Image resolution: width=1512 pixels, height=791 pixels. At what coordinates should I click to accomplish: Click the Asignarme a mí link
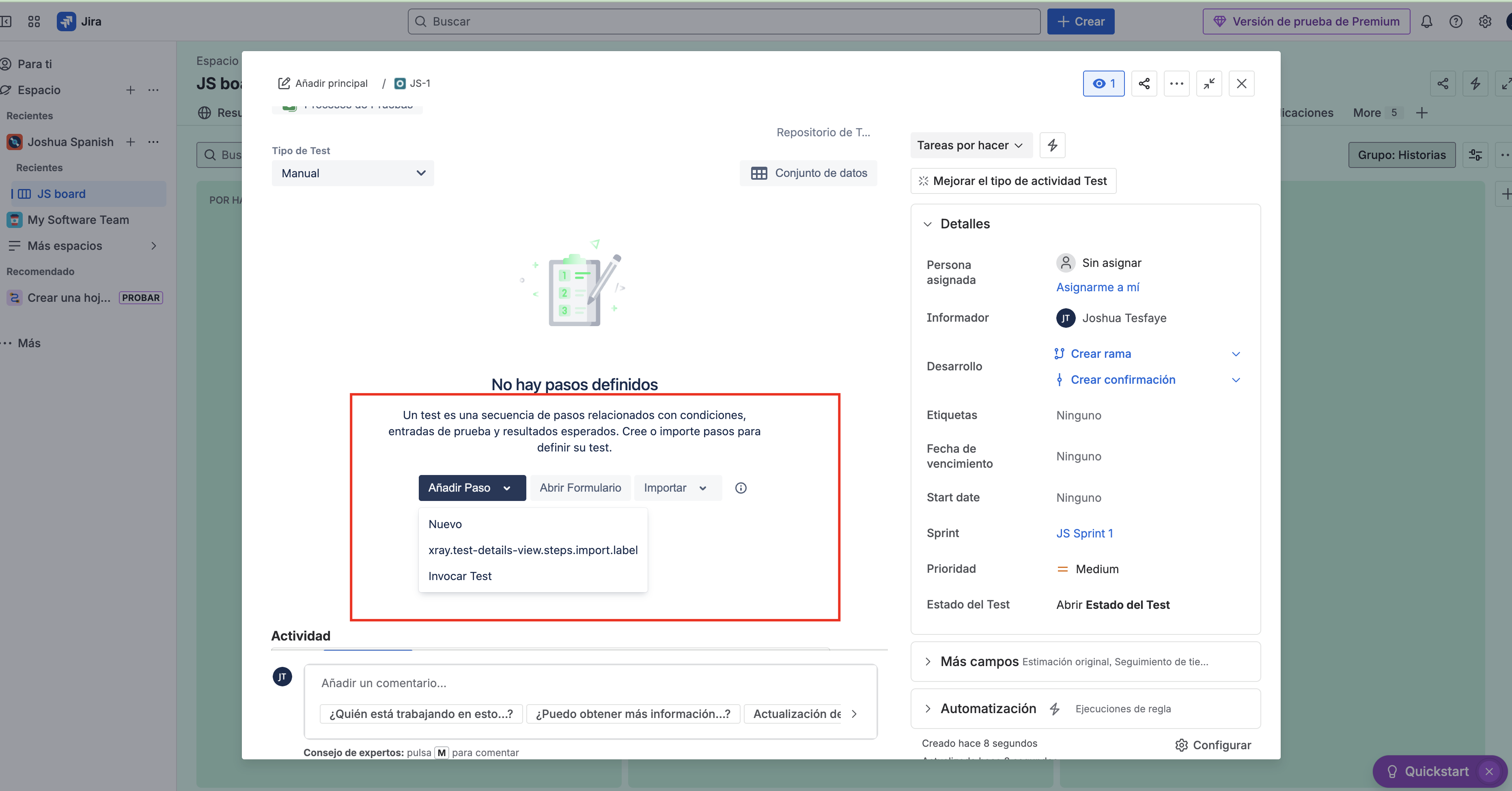coord(1098,287)
